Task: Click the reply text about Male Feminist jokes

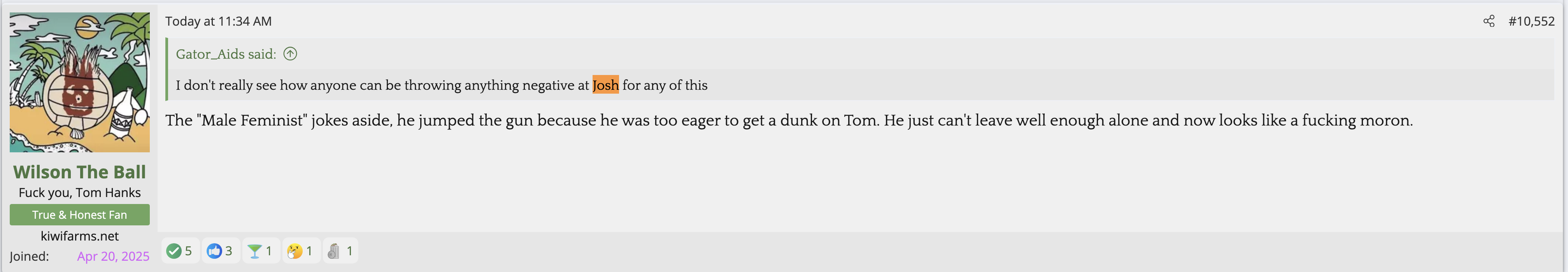Action: 789,120
